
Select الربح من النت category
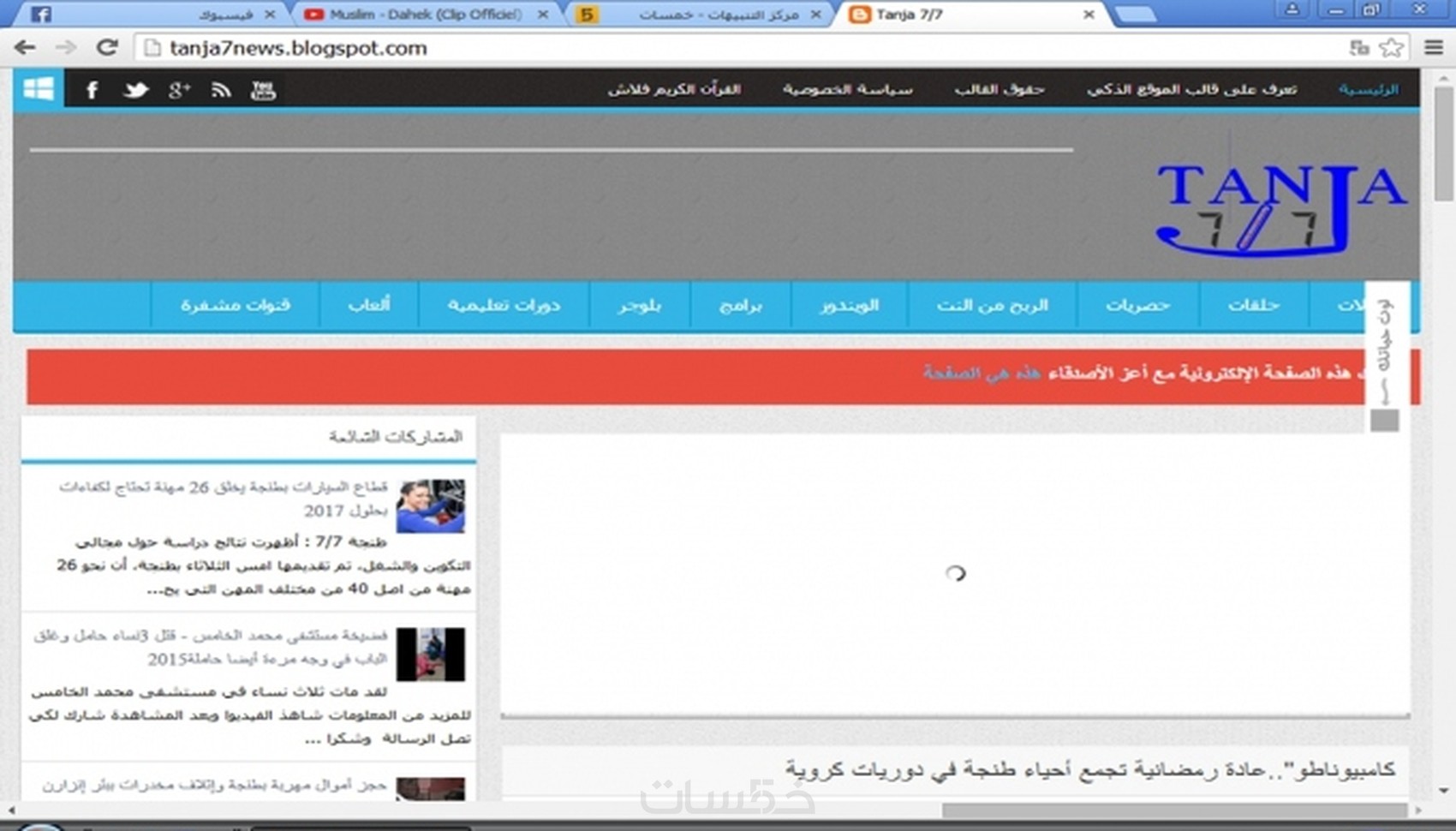pyautogui.click(x=992, y=305)
